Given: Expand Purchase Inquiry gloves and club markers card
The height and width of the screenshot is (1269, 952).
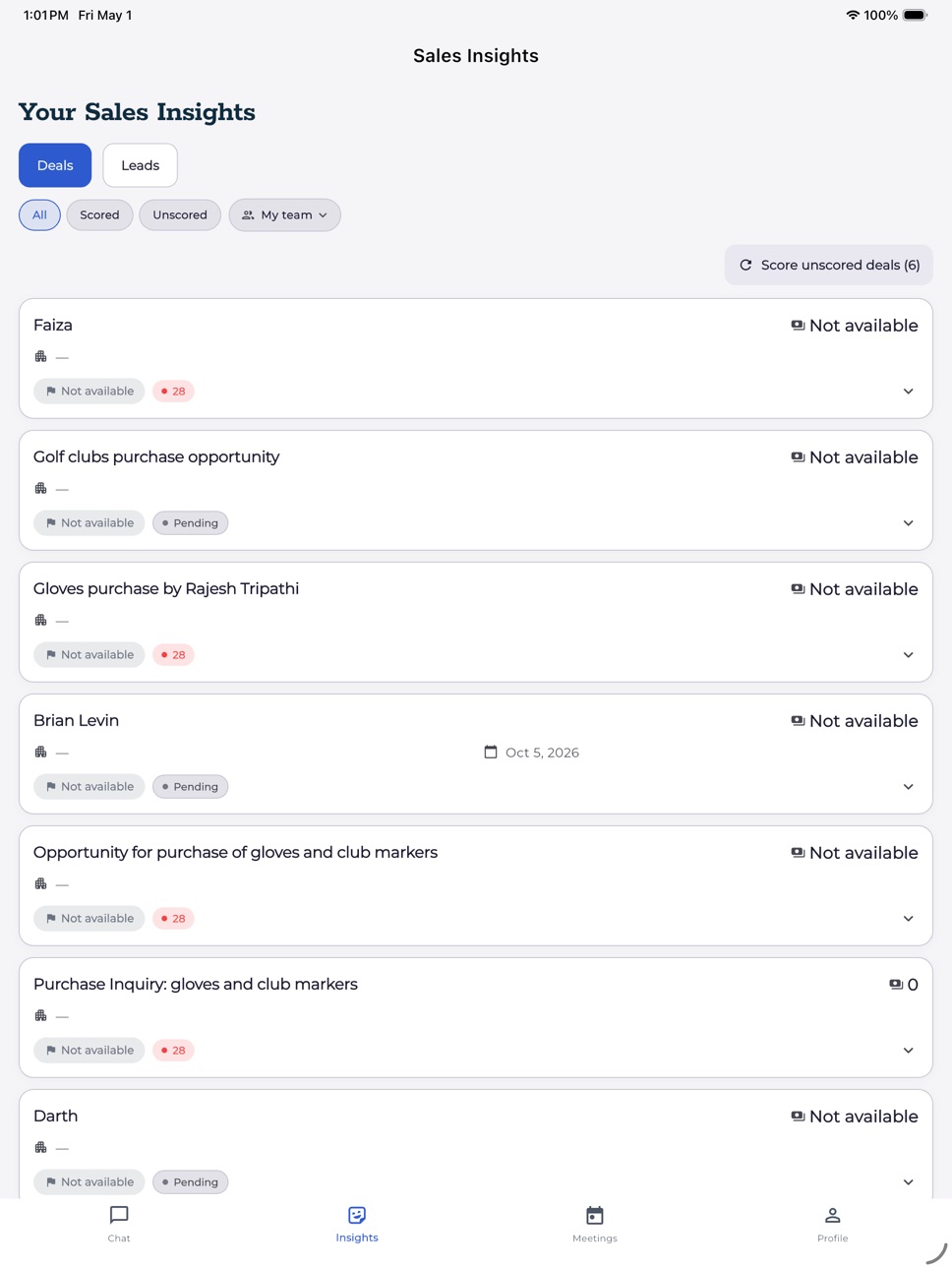Looking at the screenshot, I should (x=909, y=1051).
